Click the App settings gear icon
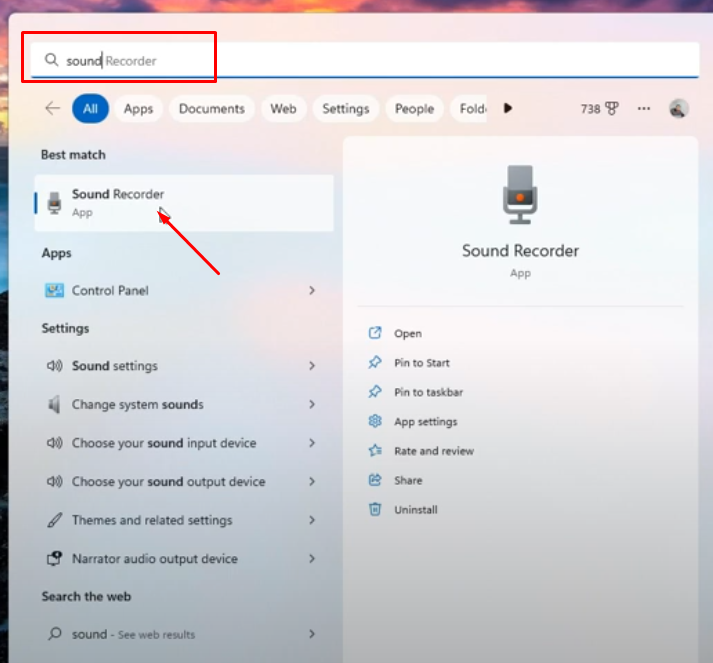This screenshot has height=663, width=713. 375,421
